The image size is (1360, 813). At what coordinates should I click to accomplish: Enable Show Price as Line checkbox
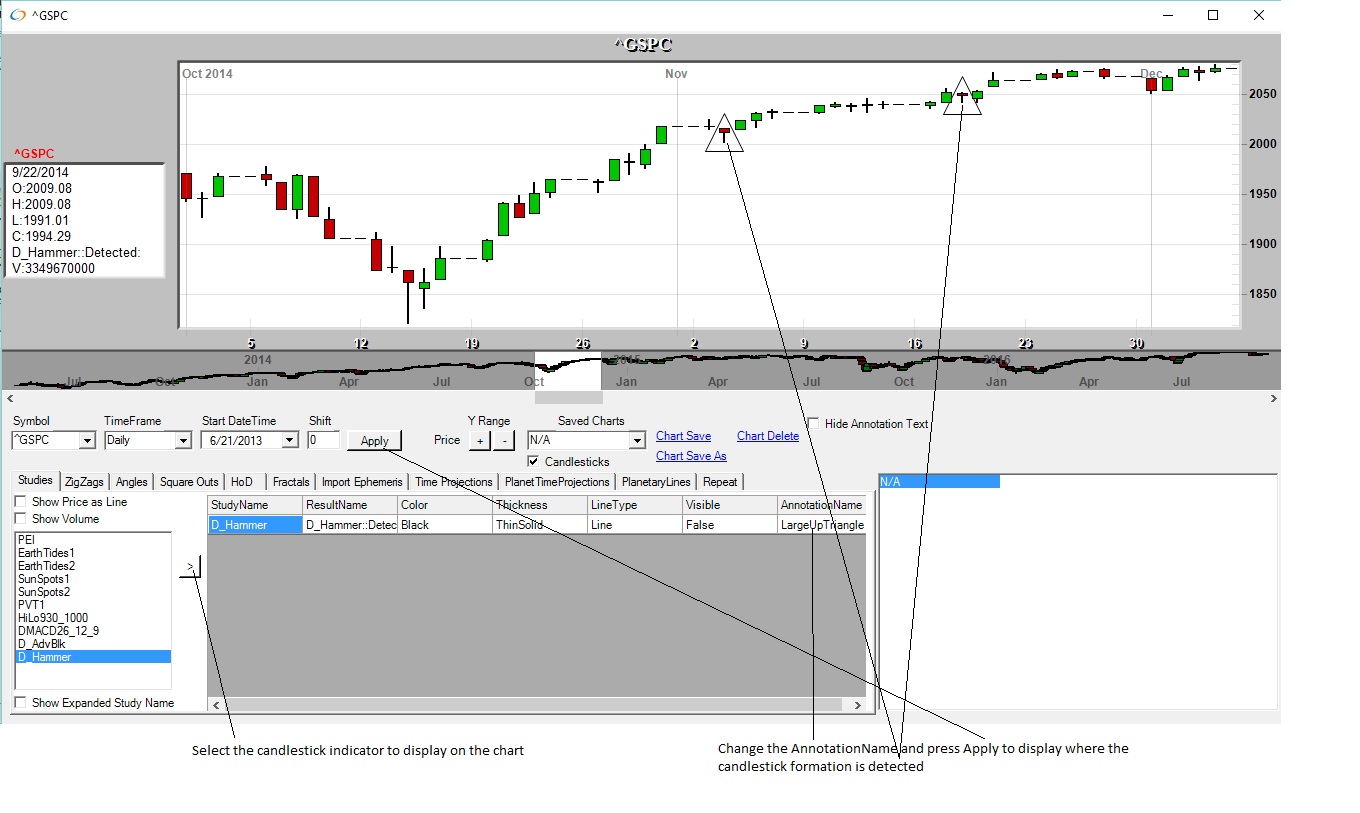point(21,502)
